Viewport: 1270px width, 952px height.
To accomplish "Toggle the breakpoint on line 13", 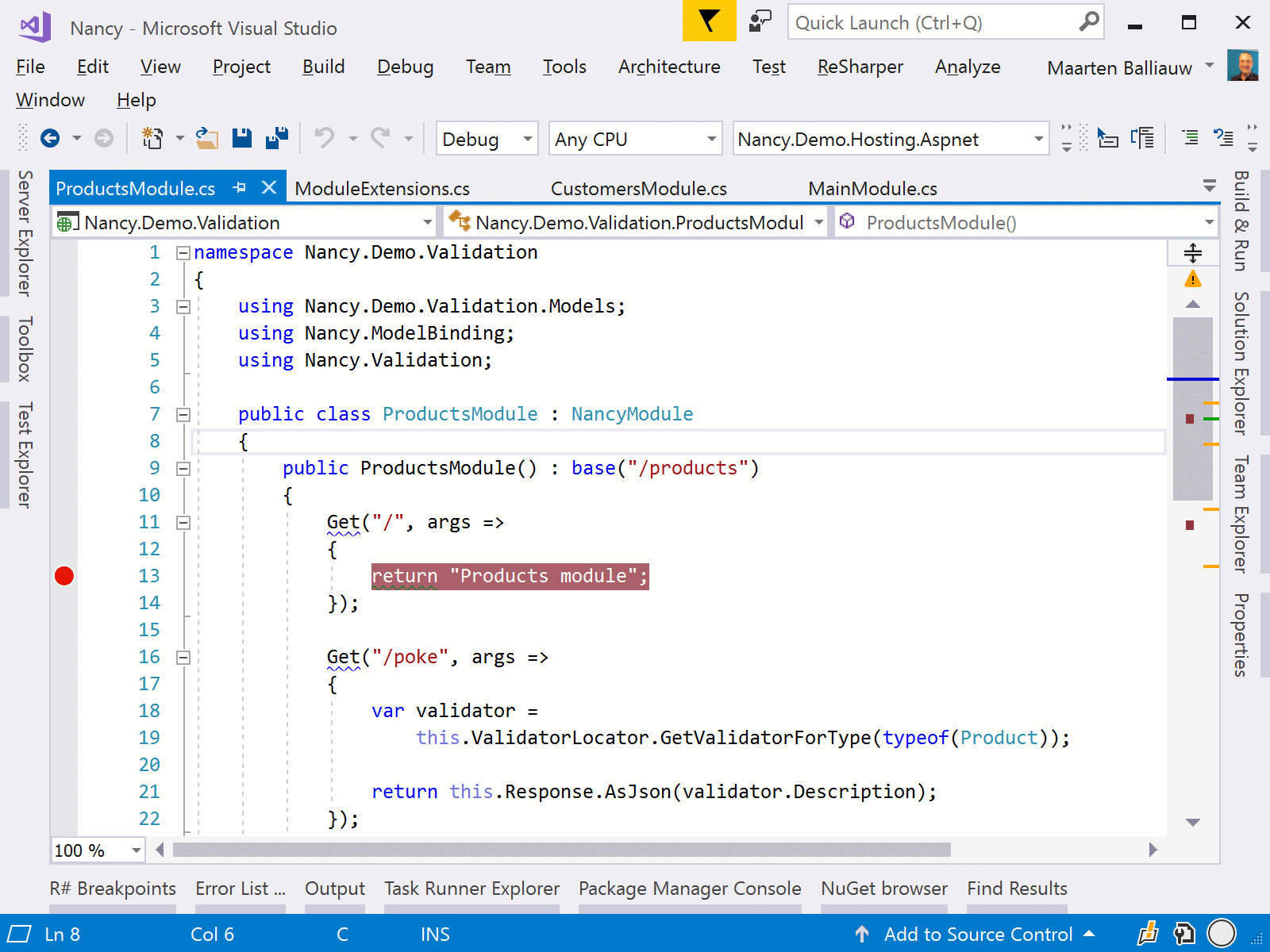I will click(x=64, y=576).
